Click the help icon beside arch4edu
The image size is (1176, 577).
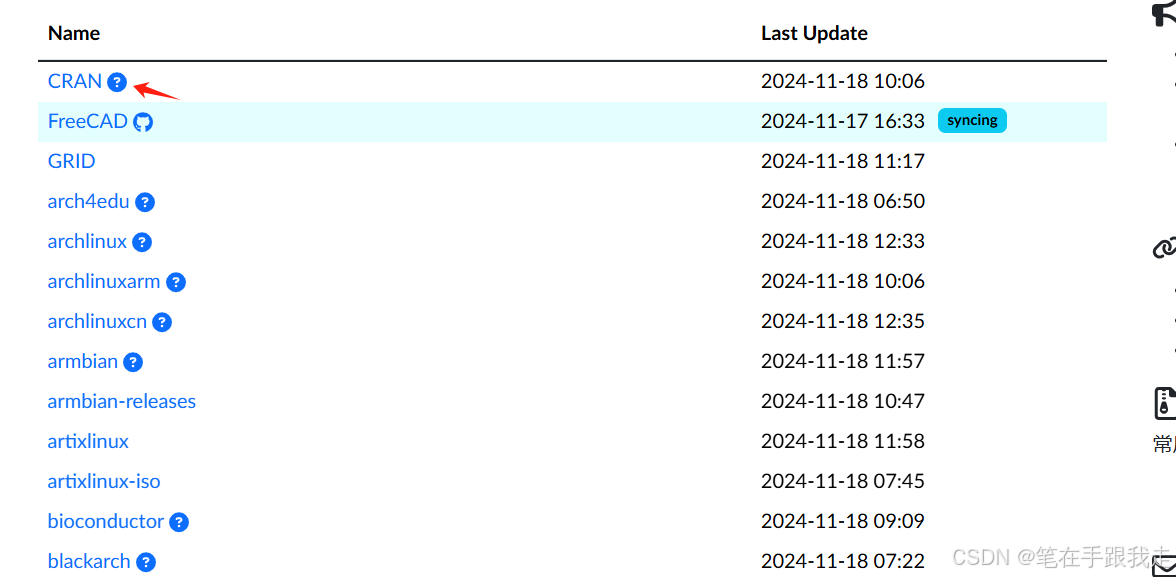point(145,202)
